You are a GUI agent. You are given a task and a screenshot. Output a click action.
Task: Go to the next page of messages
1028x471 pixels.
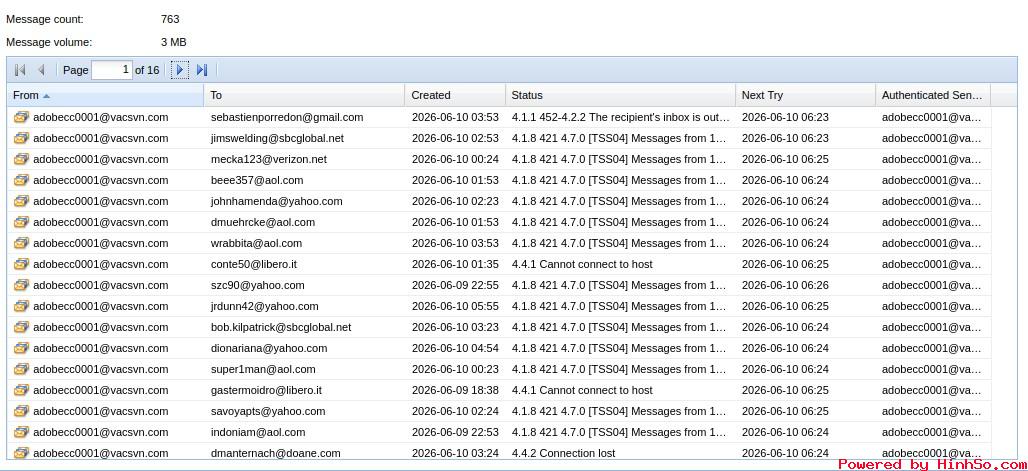(180, 70)
